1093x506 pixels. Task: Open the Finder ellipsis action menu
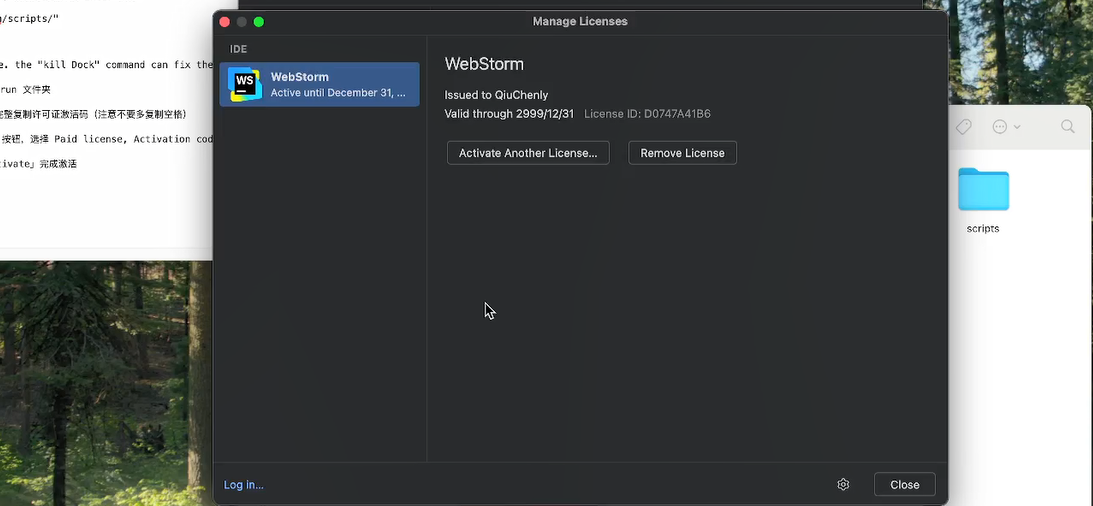[1006, 126]
